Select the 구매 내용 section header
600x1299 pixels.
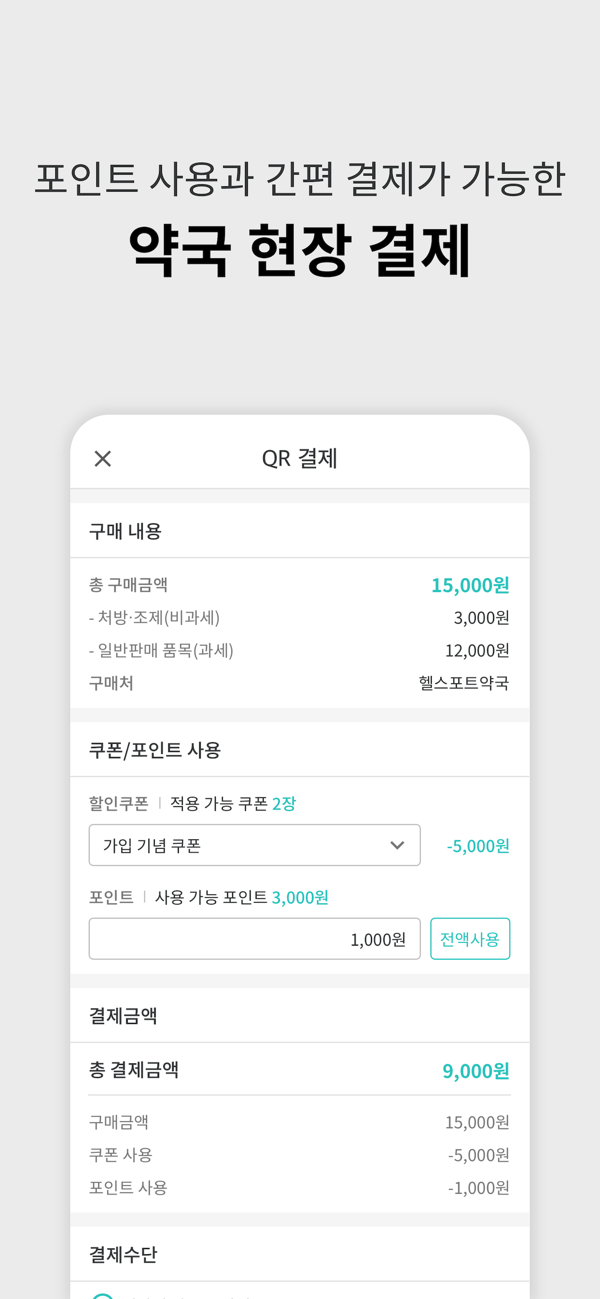(125, 531)
